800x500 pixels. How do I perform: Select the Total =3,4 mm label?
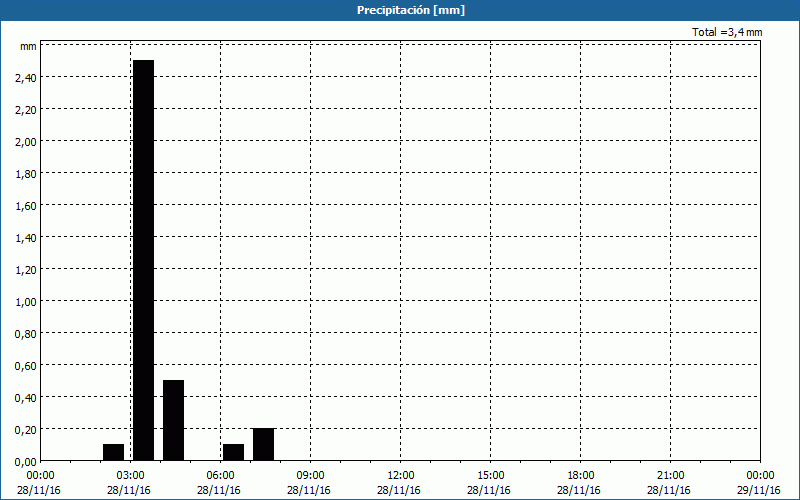click(727, 32)
